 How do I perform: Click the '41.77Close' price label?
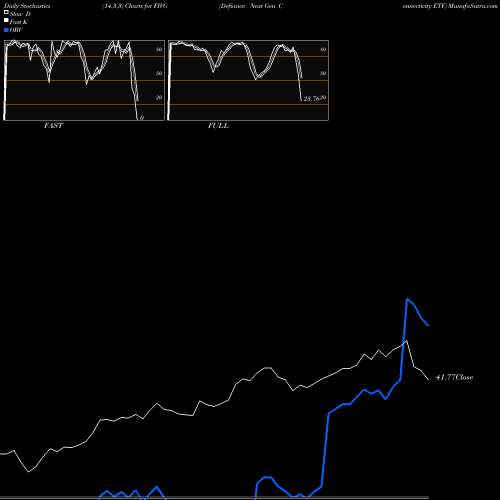(x=454, y=377)
